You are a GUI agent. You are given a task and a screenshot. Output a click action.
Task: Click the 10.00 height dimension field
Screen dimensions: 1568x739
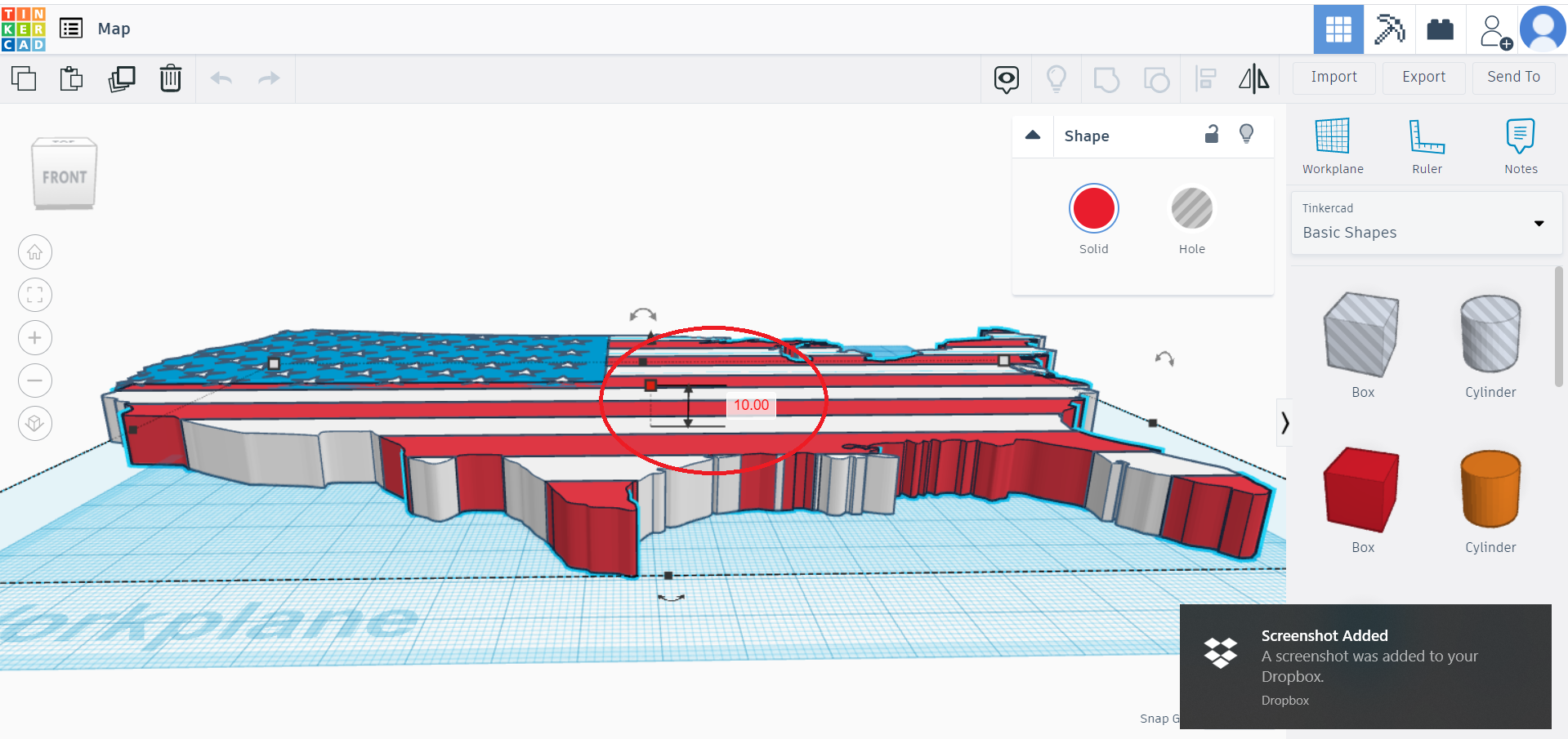[751, 405]
